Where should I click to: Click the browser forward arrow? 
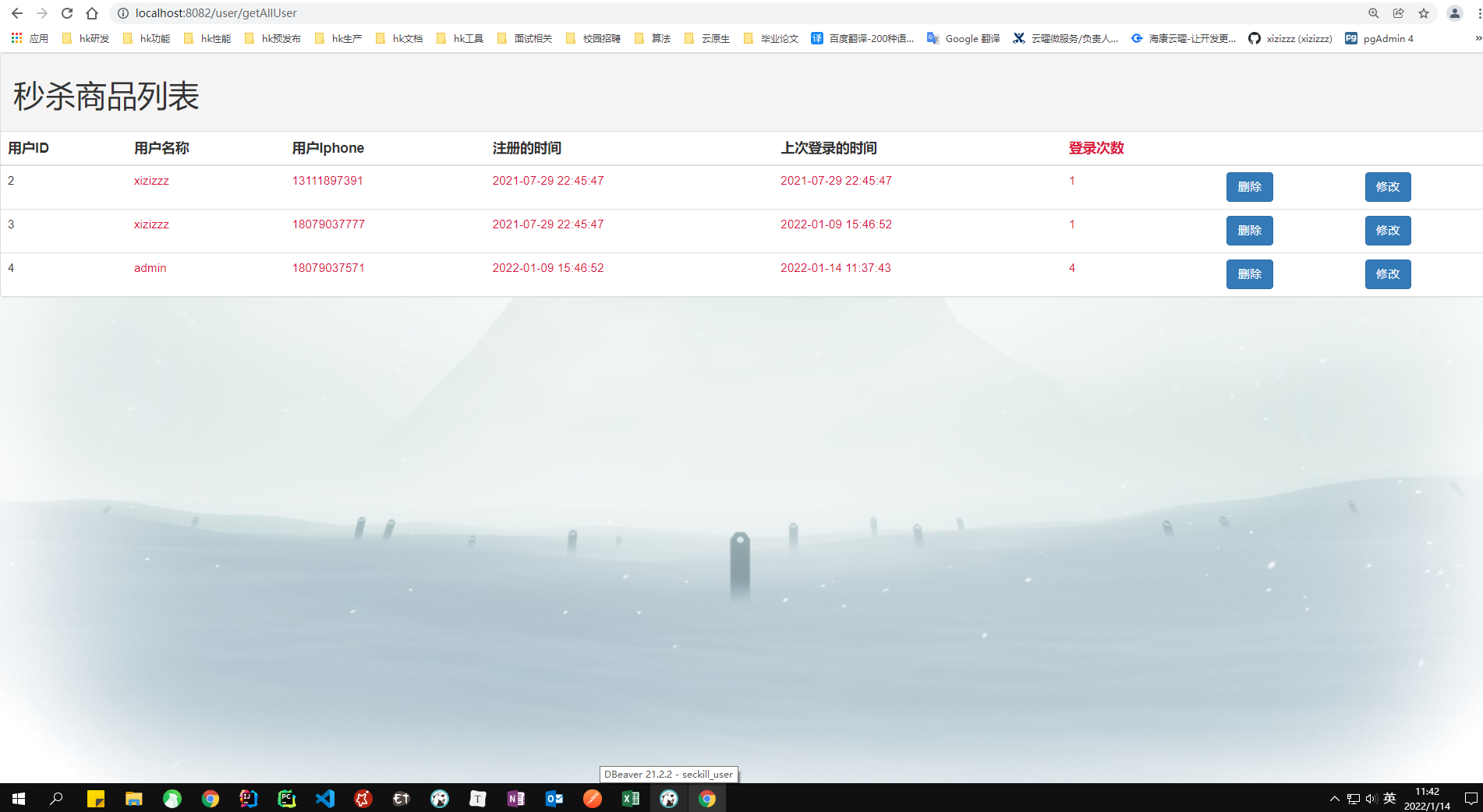[x=42, y=13]
